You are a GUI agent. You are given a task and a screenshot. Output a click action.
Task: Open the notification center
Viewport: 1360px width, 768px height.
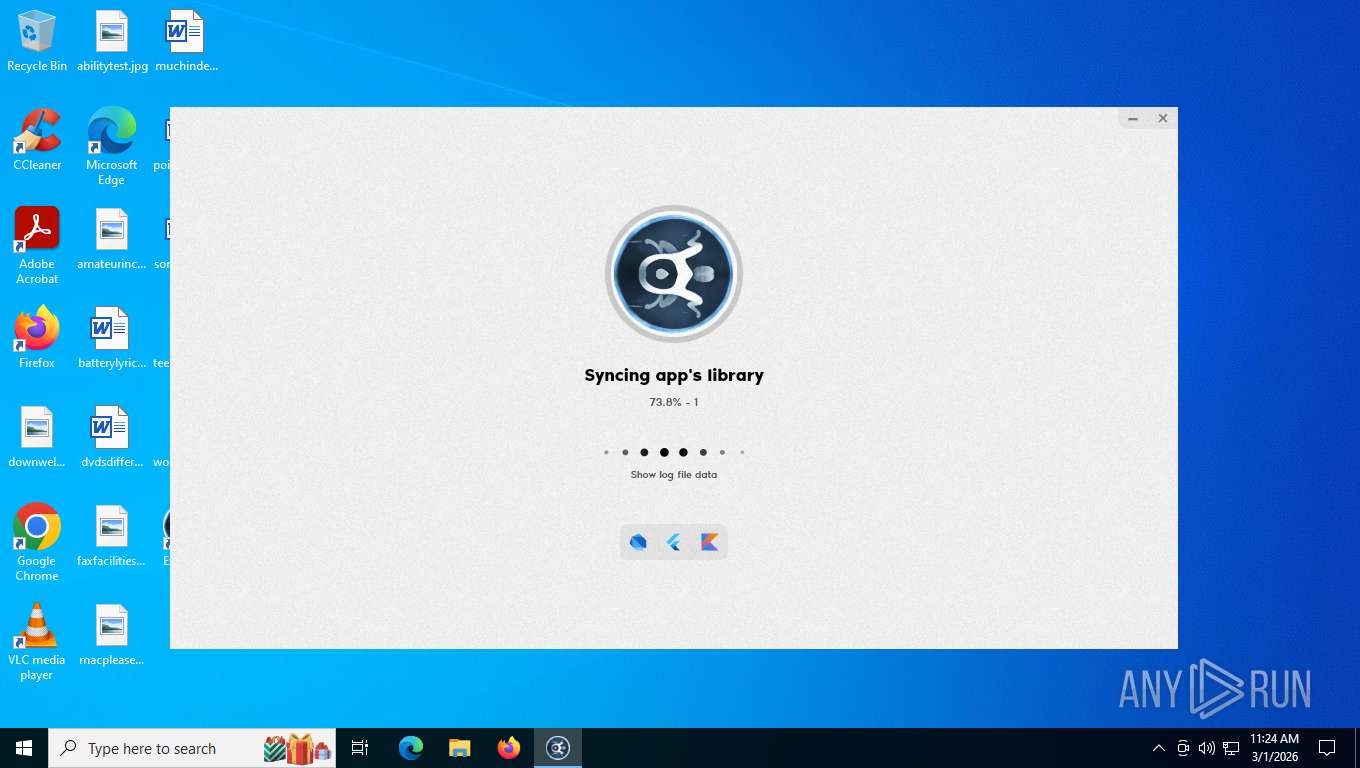point(1327,748)
